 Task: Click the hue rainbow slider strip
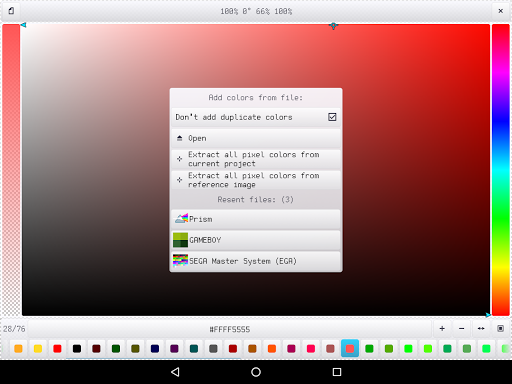[501, 170]
